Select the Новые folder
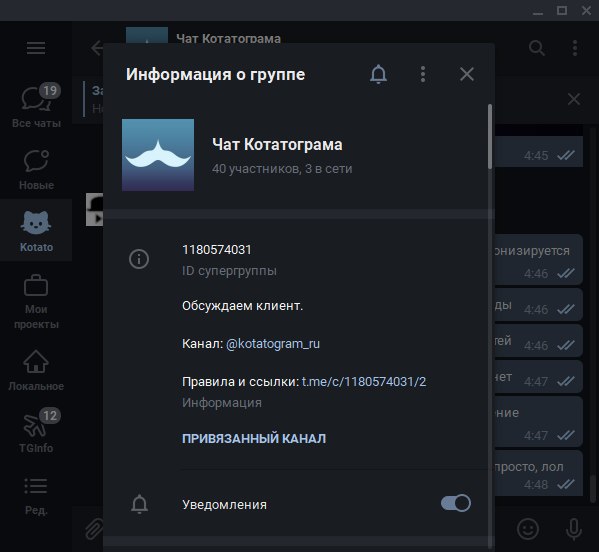599x552 pixels. (36, 168)
